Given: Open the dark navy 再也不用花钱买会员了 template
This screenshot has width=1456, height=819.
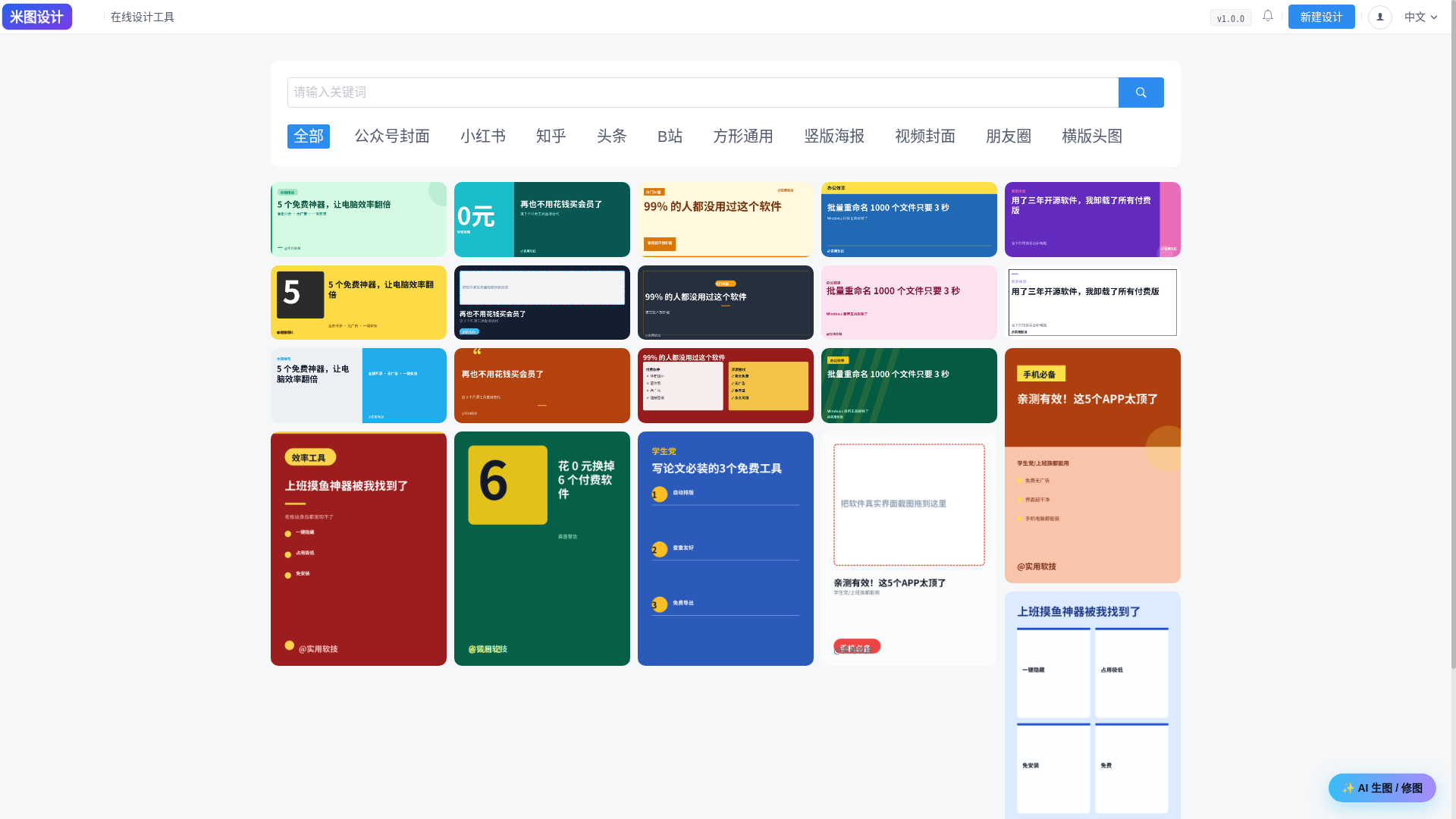Looking at the screenshot, I should 542,303.
